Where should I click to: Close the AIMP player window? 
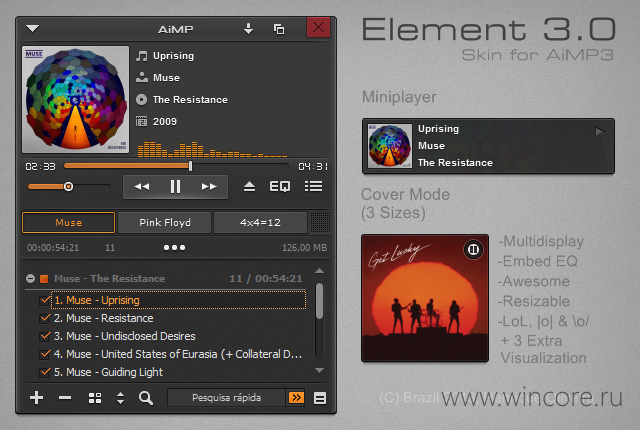click(318, 27)
